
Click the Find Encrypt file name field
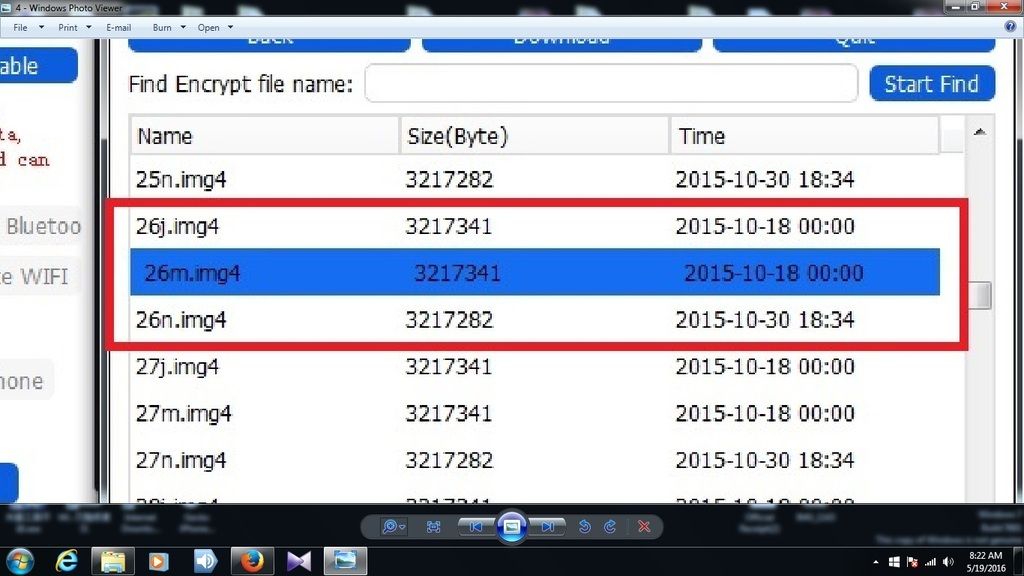point(611,84)
